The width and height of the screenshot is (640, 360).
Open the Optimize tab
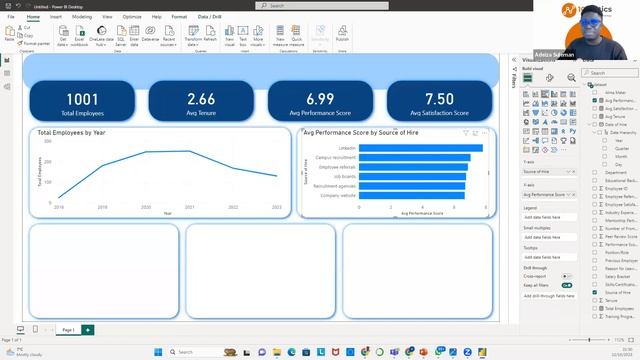click(x=132, y=17)
